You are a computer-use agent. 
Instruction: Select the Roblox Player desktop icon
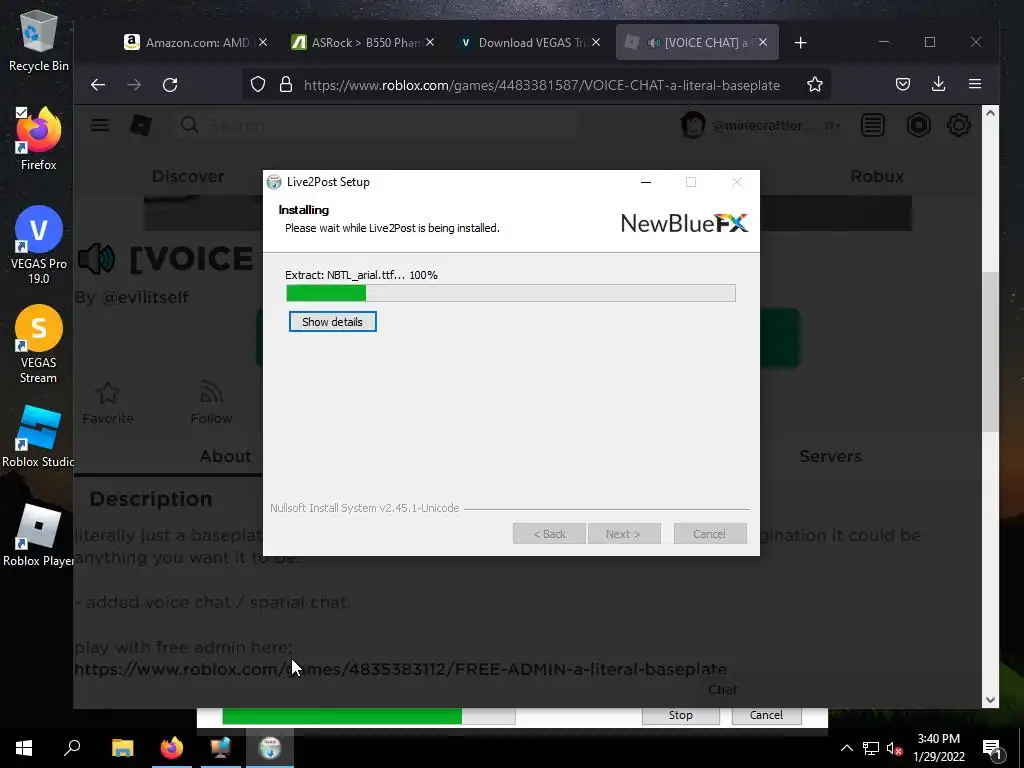[38, 535]
